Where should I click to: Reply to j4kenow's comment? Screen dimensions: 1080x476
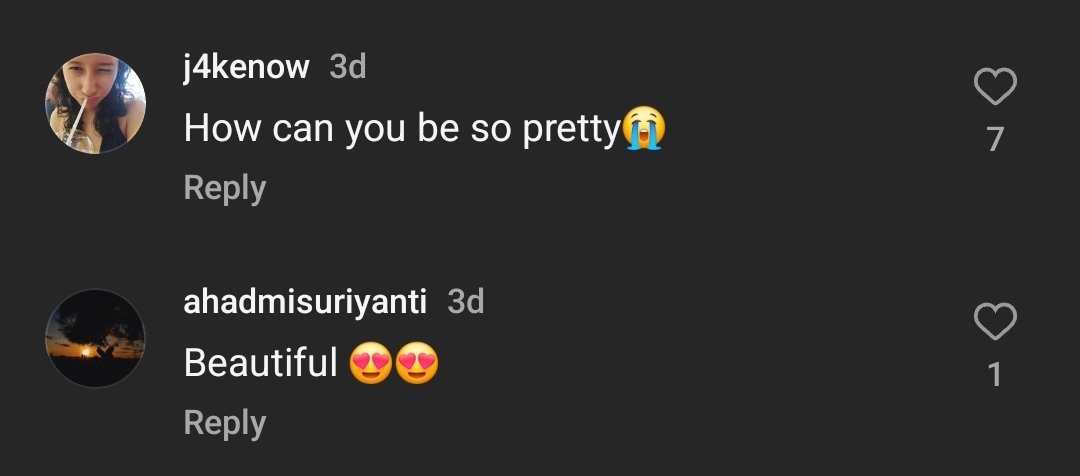[x=224, y=188]
